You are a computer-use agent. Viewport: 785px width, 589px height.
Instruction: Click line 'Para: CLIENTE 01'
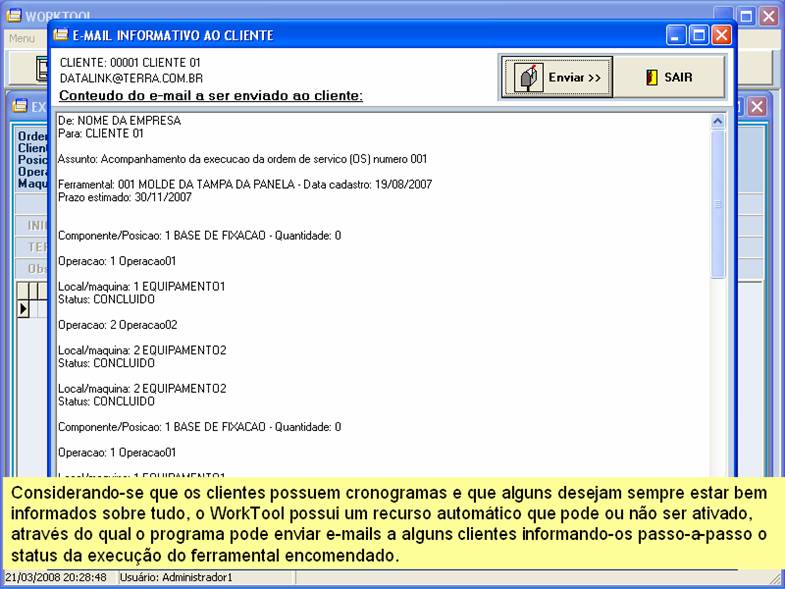pyautogui.click(x=101, y=133)
